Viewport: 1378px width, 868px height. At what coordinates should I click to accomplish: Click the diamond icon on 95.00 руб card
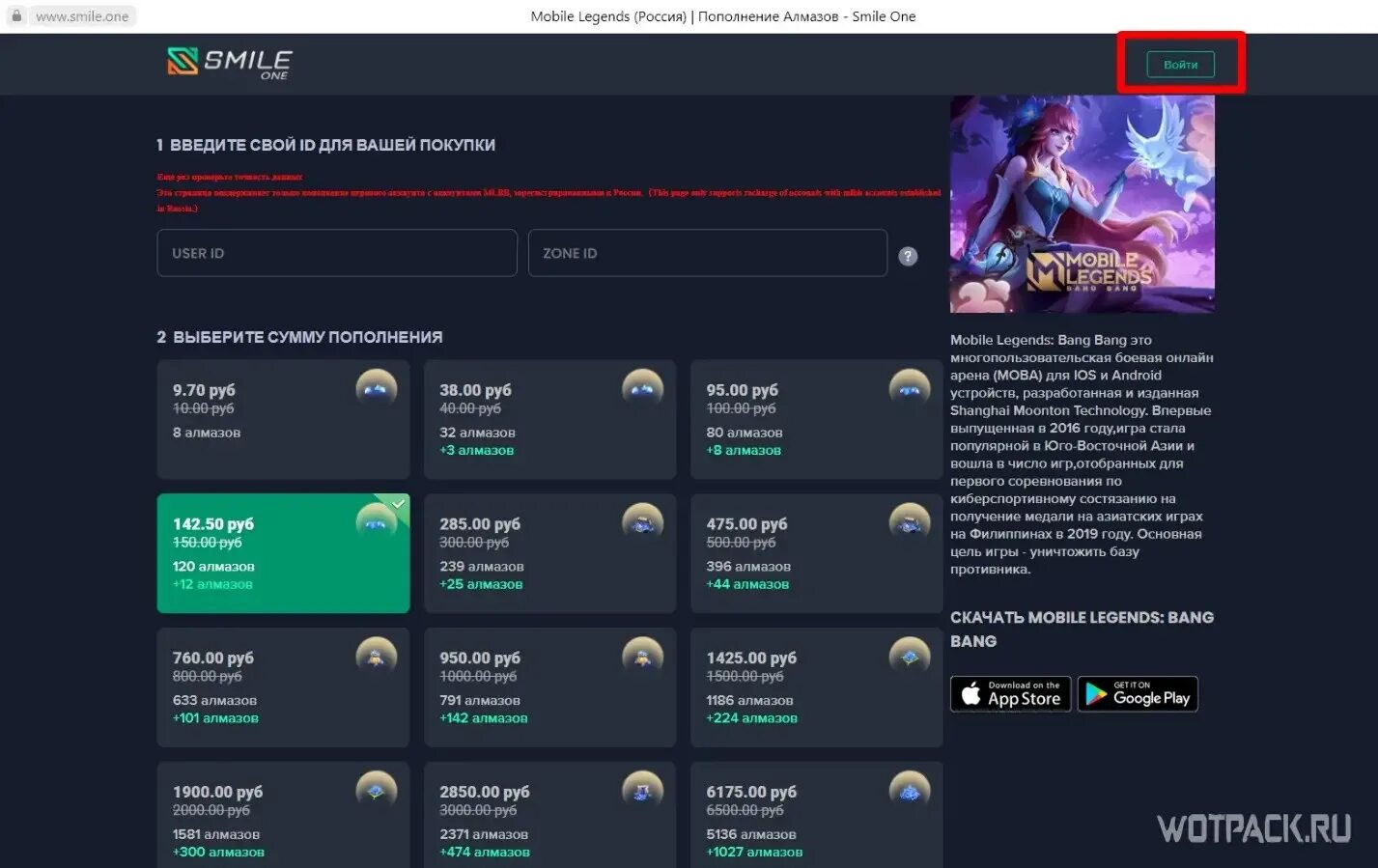pyautogui.click(x=910, y=389)
